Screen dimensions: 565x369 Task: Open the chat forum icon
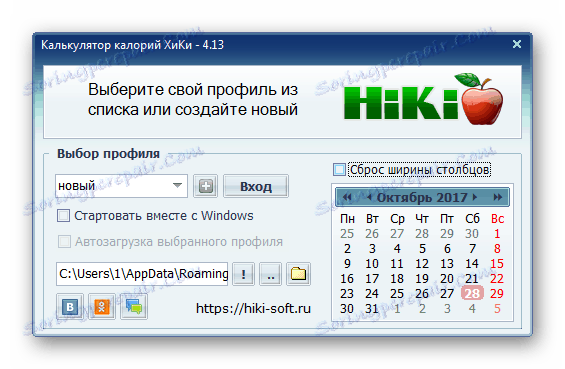point(134,307)
